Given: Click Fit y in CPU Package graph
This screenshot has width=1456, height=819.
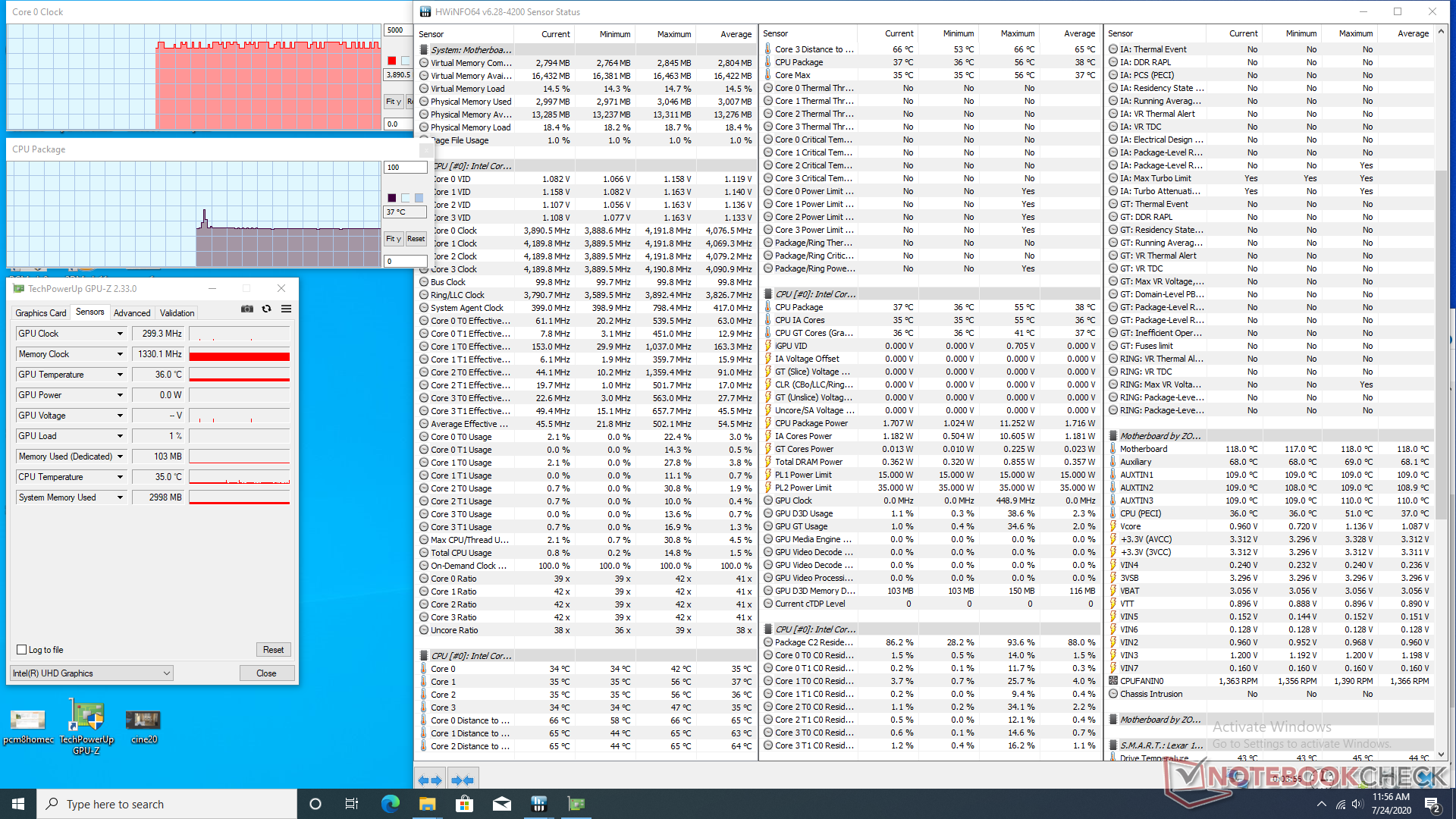Looking at the screenshot, I should [x=393, y=239].
